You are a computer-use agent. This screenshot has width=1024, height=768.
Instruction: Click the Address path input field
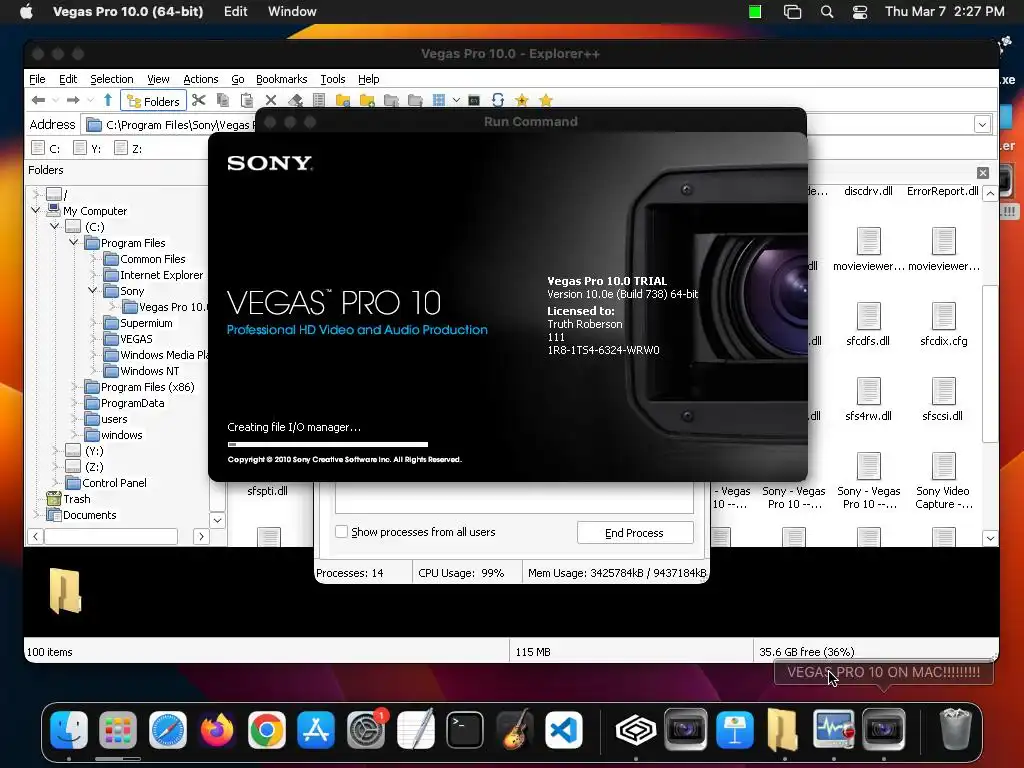[x=170, y=124]
